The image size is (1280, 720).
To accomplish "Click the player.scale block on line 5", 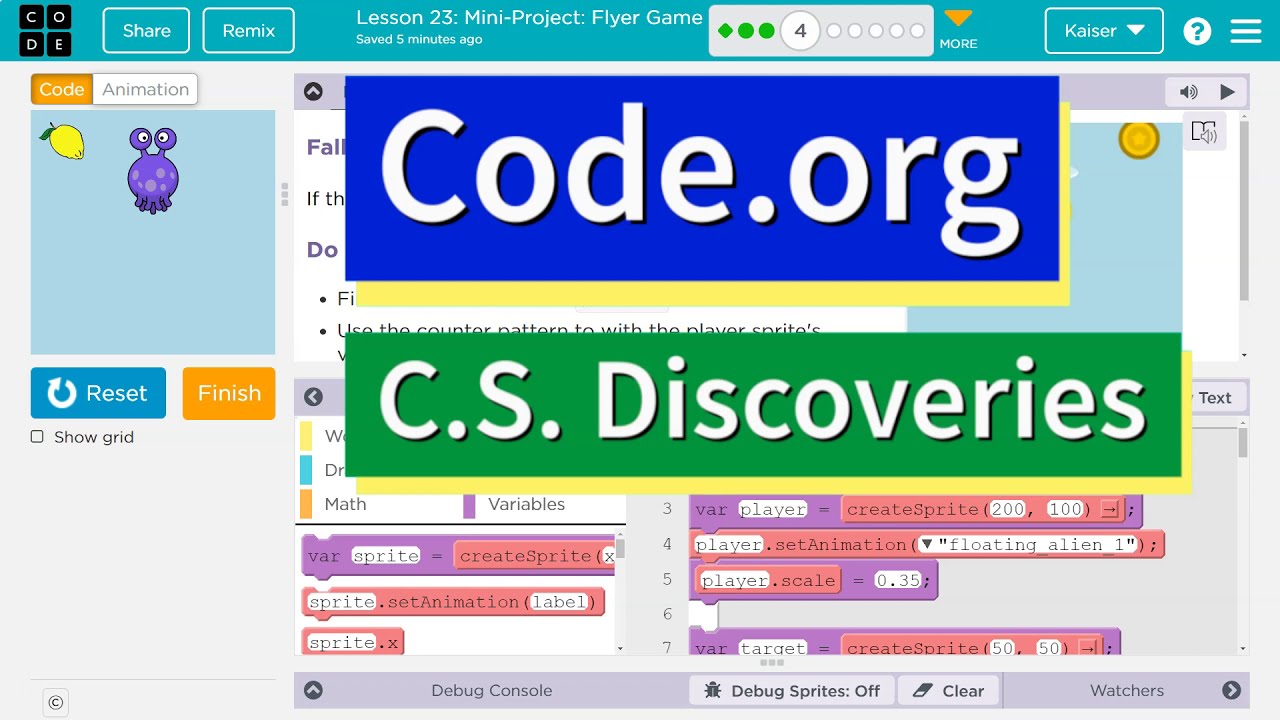I will [x=768, y=580].
